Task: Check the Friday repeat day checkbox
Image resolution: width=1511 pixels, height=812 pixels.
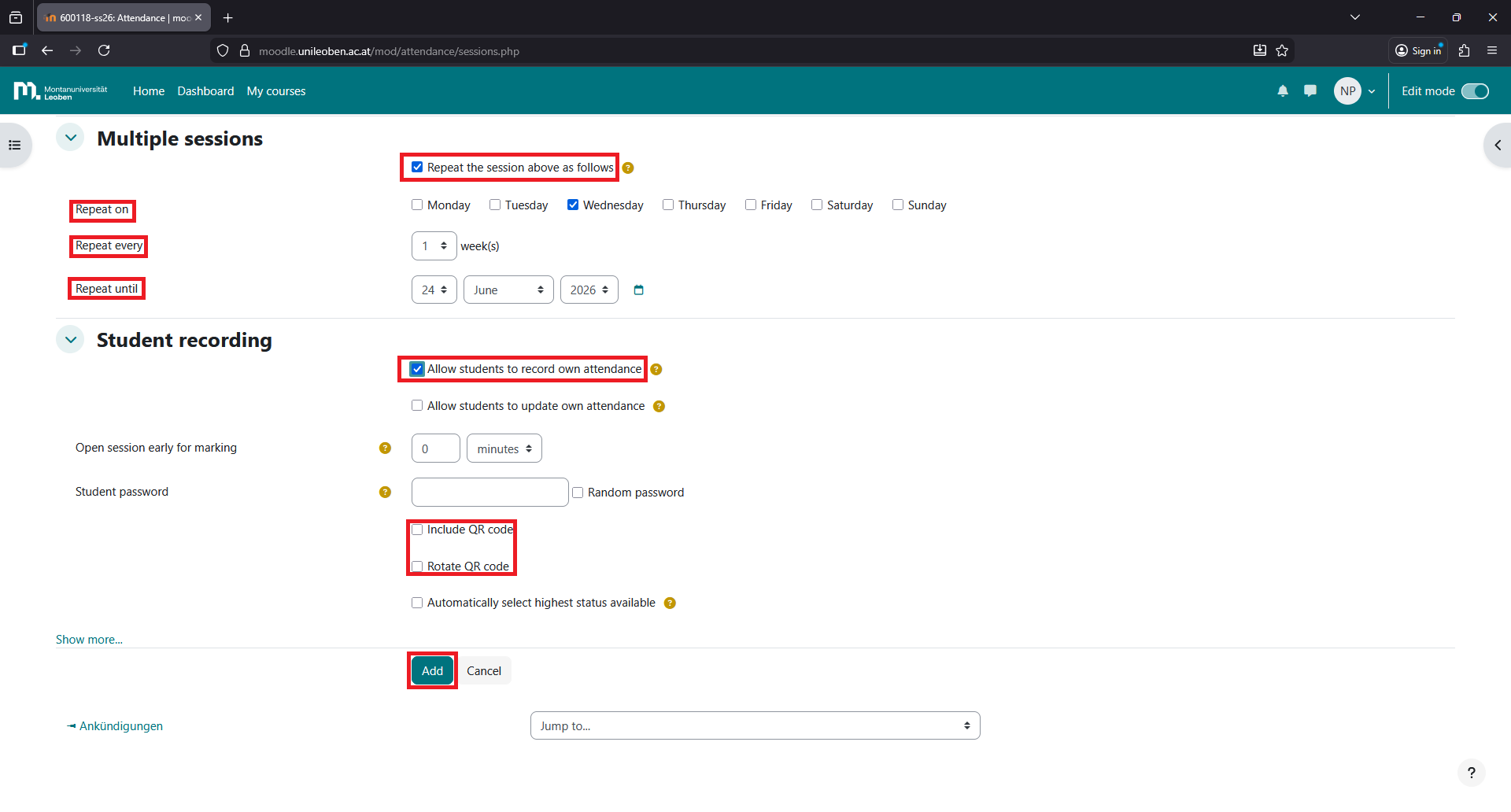Action: [x=751, y=205]
